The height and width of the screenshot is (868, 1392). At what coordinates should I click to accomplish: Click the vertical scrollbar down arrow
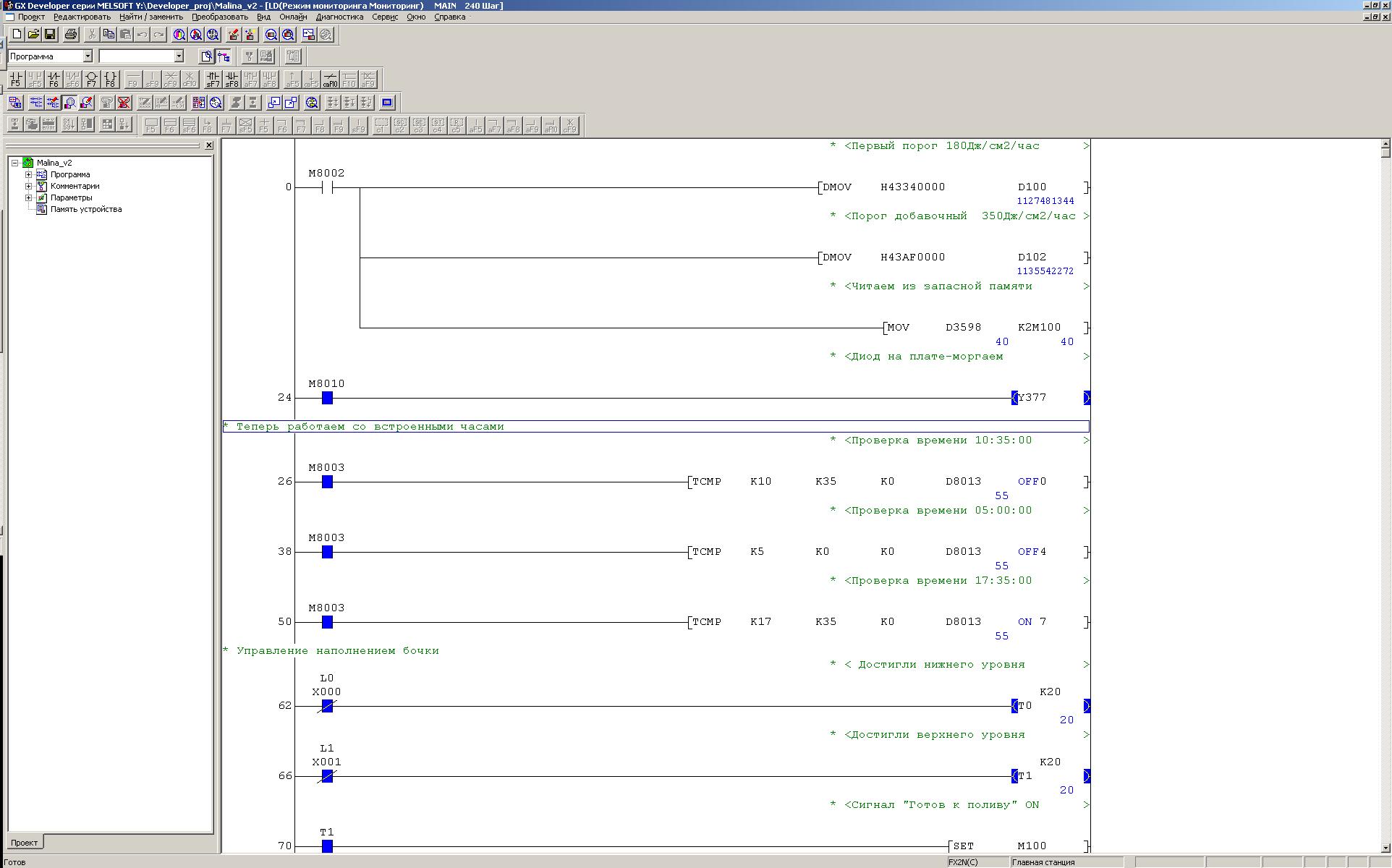click(x=1385, y=847)
